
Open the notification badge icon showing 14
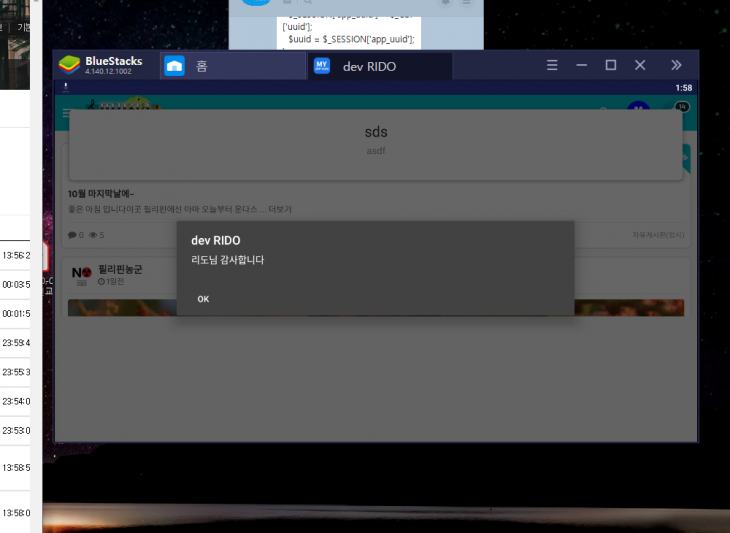(x=683, y=108)
